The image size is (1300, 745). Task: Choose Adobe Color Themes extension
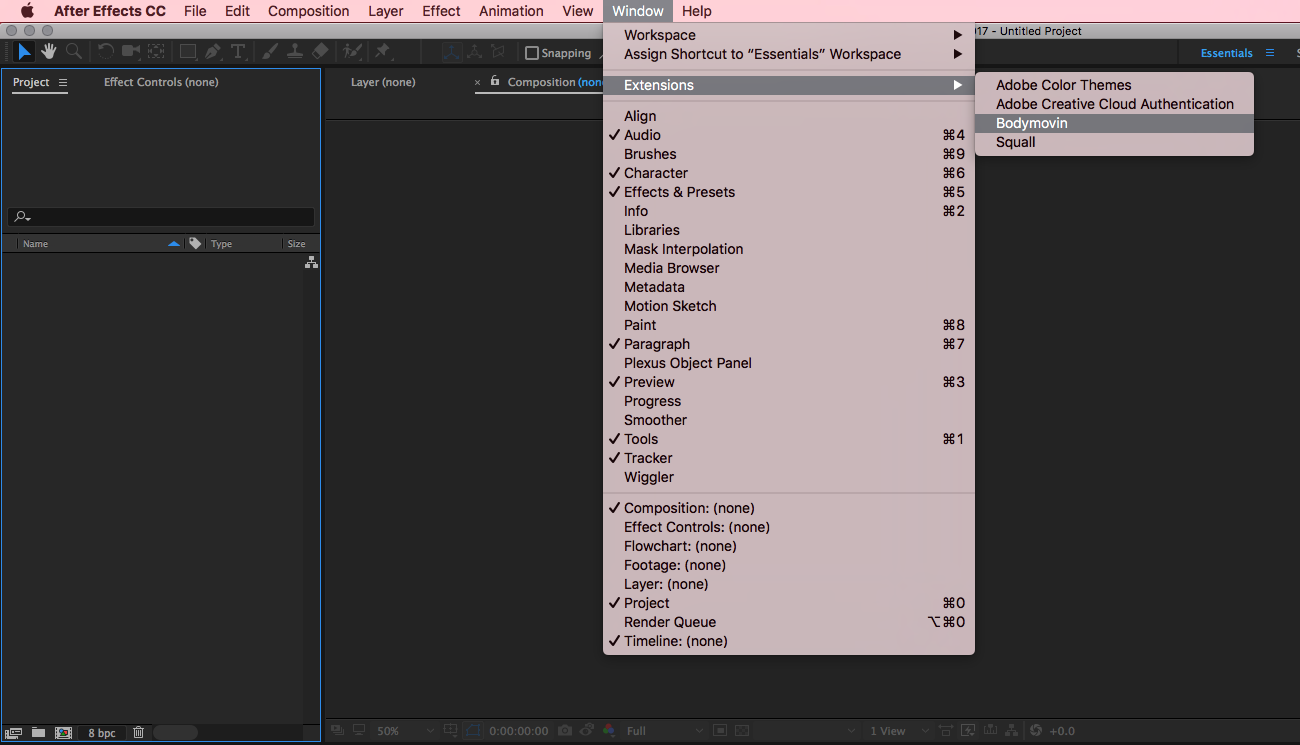[x=1114, y=85]
